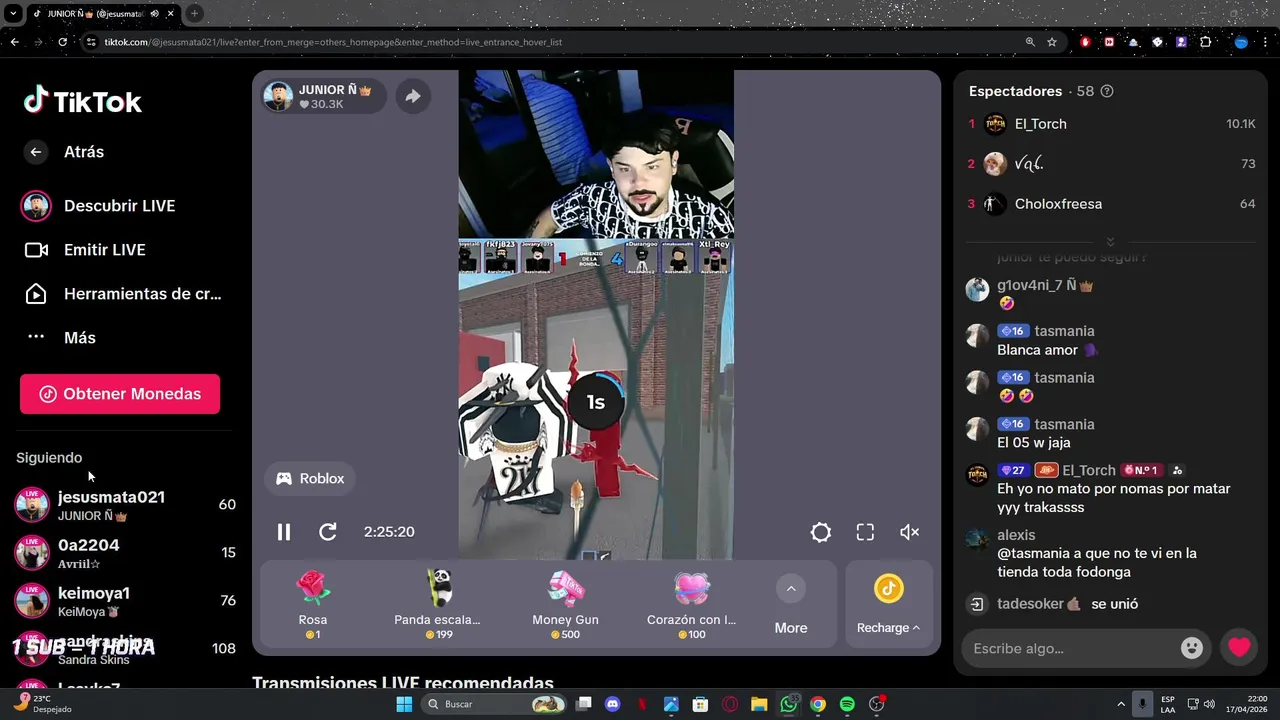Reload the browser page
Screen dimensions: 1280x720
tap(62, 42)
